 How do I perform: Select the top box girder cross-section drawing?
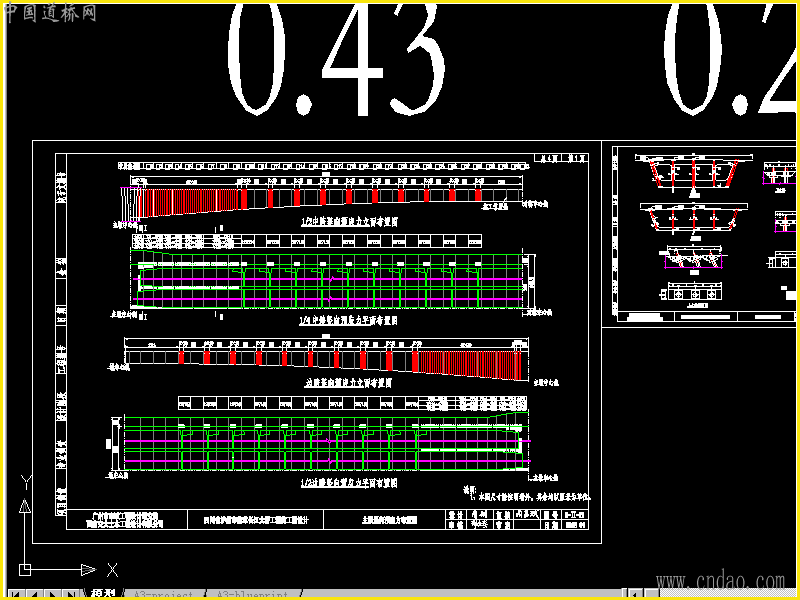coord(694,175)
